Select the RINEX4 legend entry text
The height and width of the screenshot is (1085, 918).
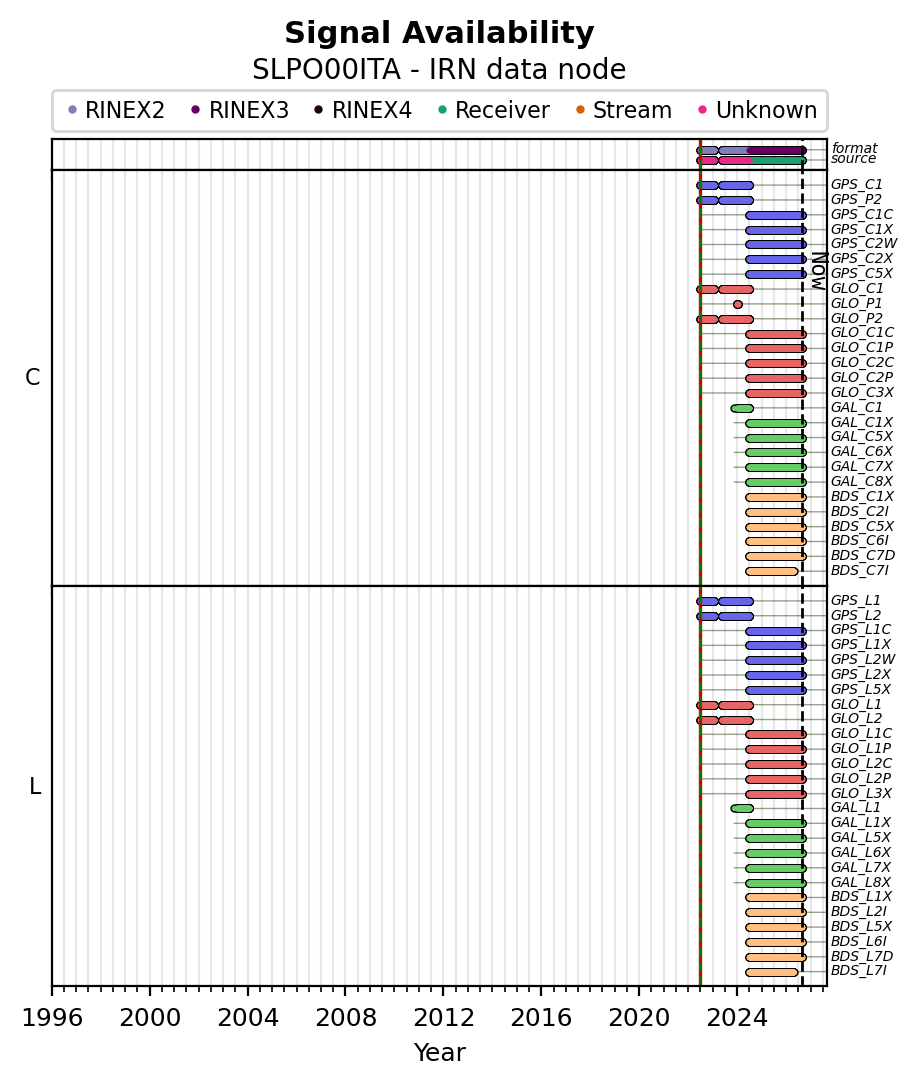(x=371, y=110)
